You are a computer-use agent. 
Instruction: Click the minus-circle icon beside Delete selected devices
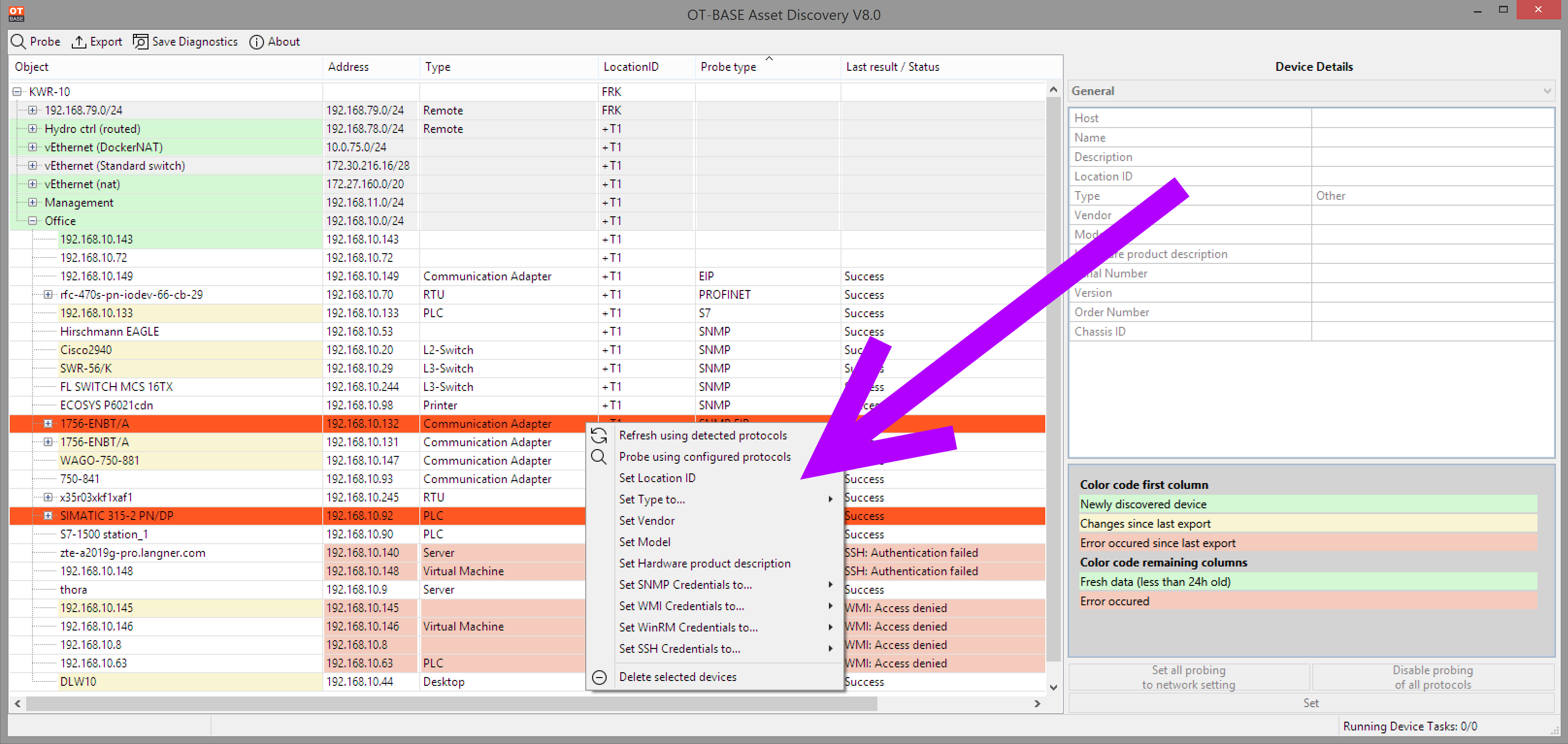(599, 677)
